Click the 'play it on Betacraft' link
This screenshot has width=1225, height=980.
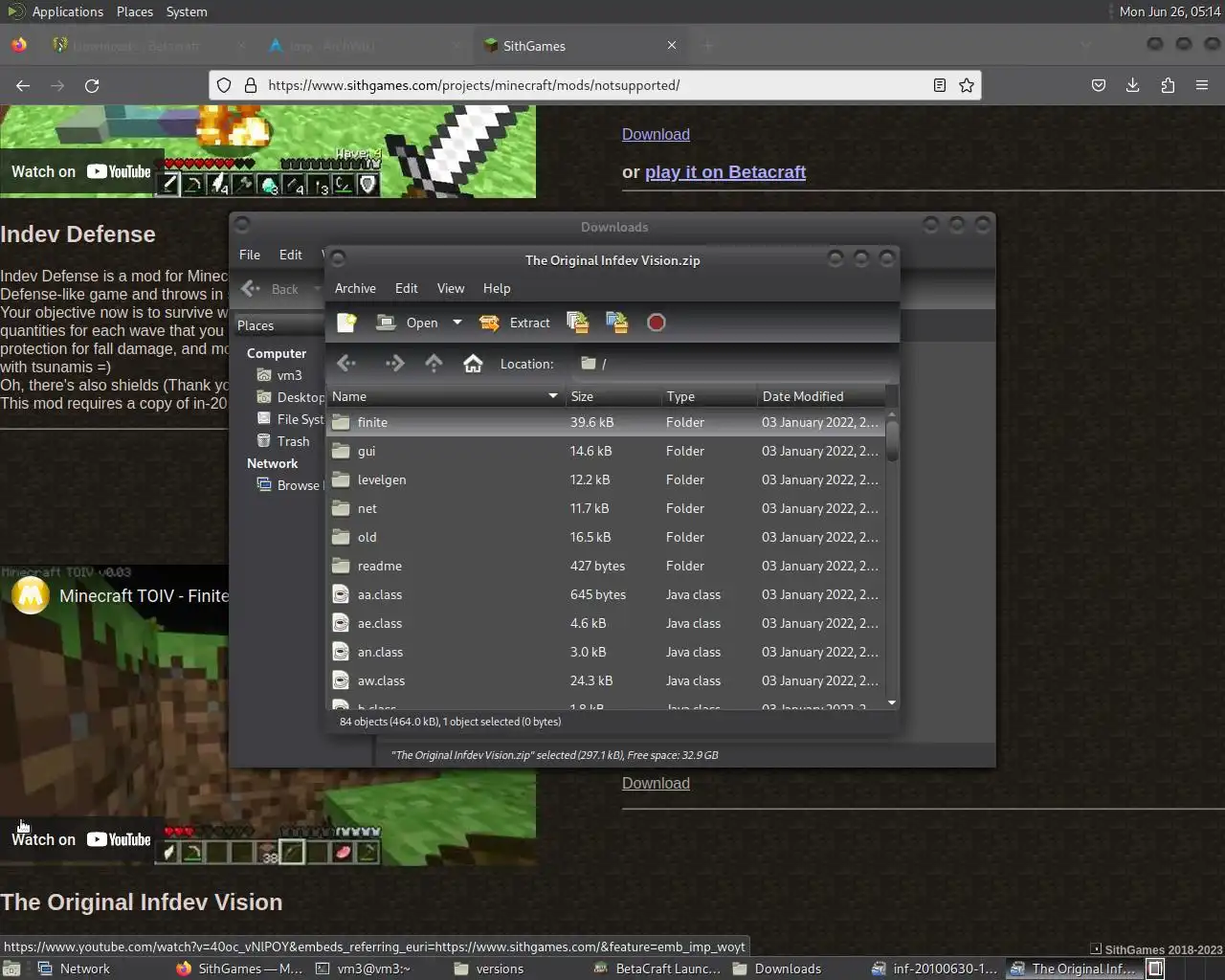tap(725, 172)
